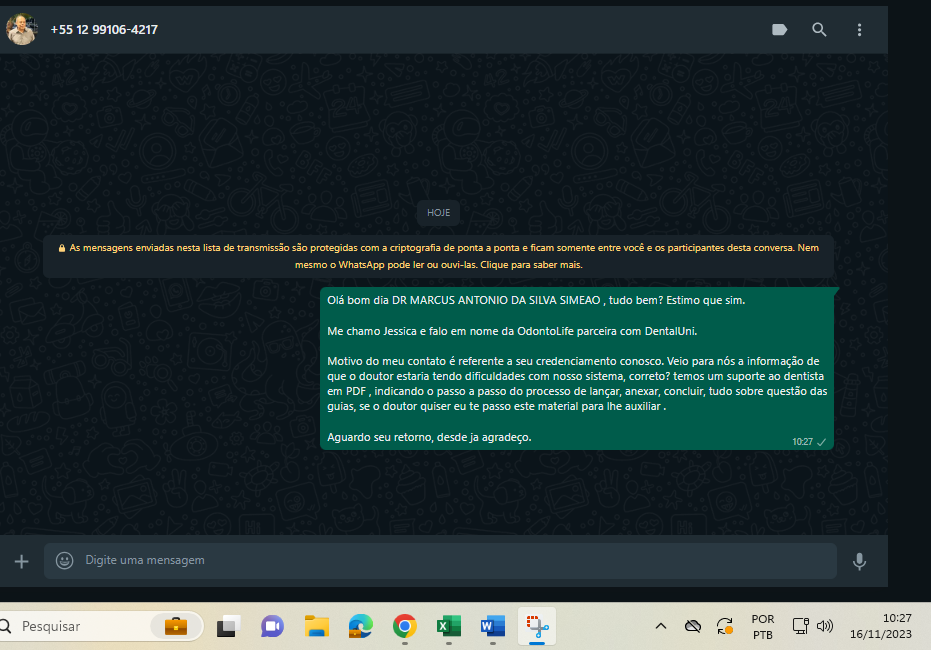Switch to Google Chrome in taskbar
The width and height of the screenshot is (931, 650).
[x=404, y=627]
